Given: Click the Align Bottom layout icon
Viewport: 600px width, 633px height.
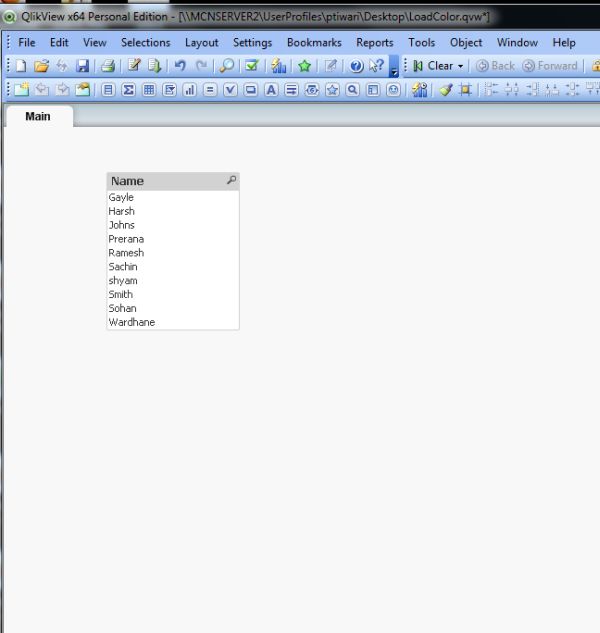Looking at the screenshot, I should point(552,89).
